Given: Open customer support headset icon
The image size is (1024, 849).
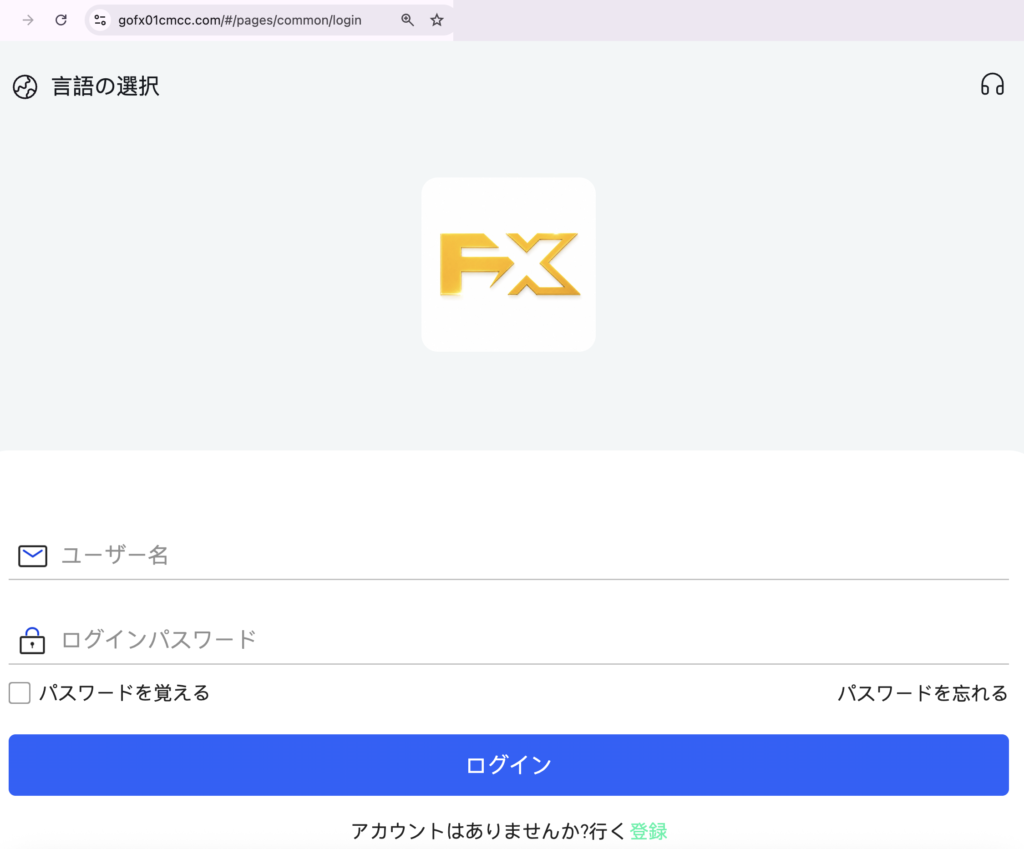Looking at the screenshot, I should tap(992, 84).
